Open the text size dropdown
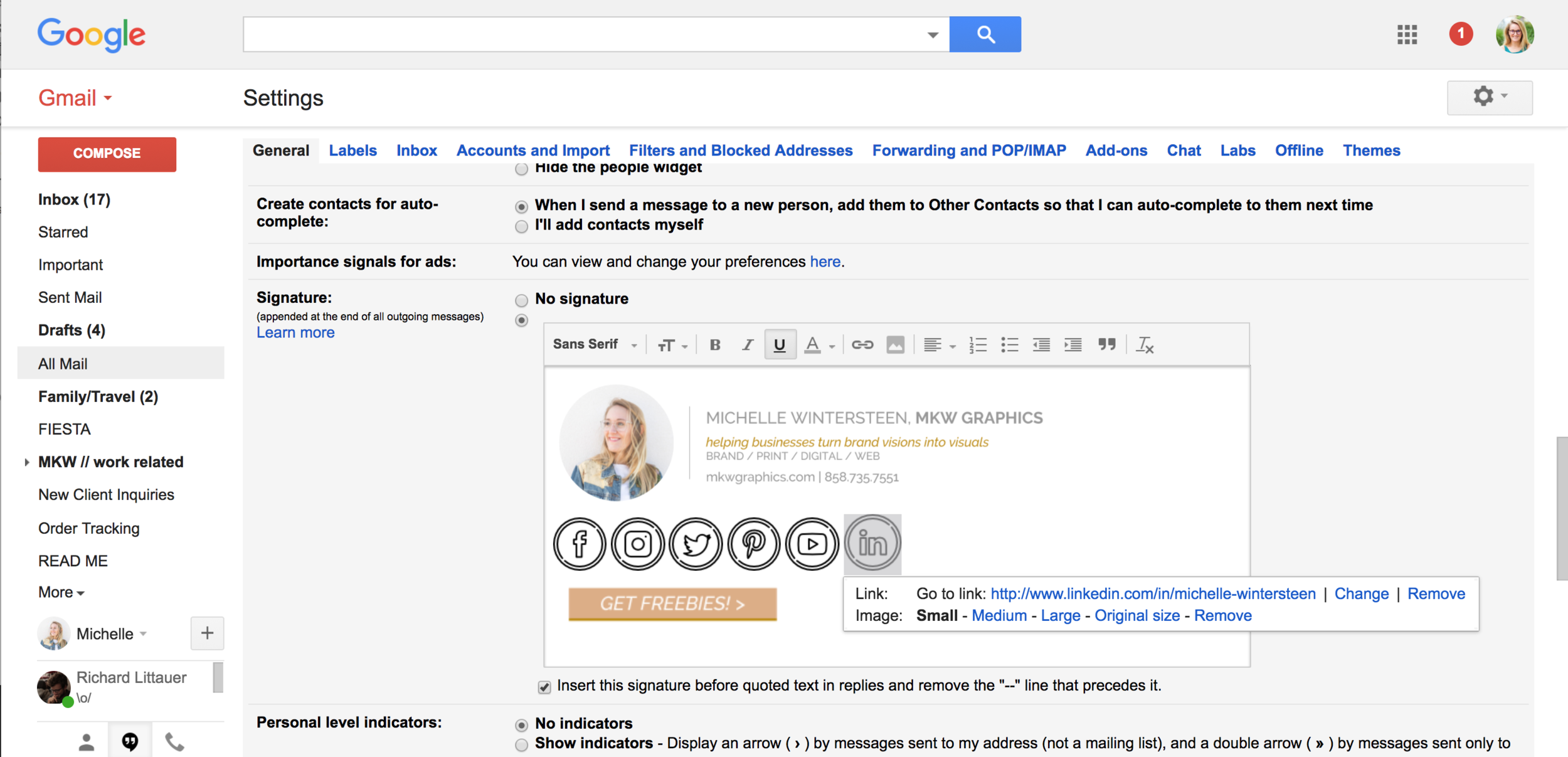 coord(672,345)
